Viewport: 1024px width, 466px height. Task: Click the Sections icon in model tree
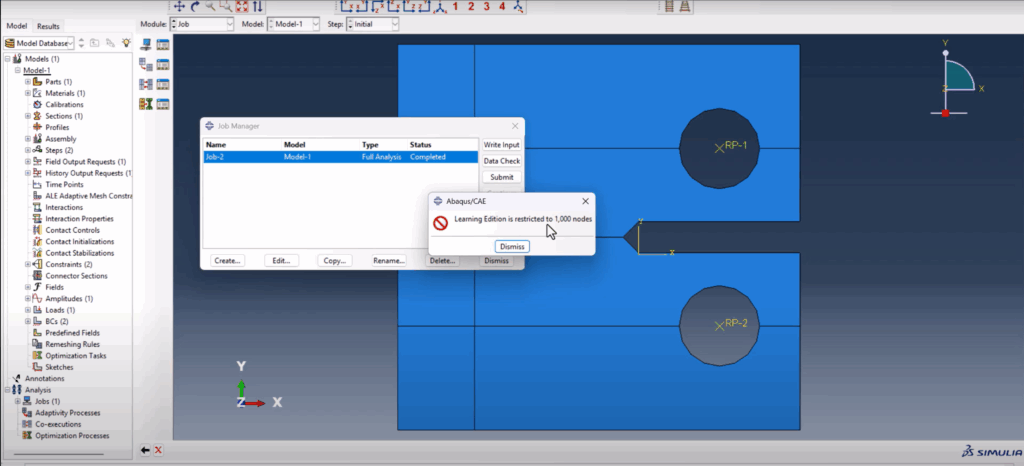[x=37, y=116]
